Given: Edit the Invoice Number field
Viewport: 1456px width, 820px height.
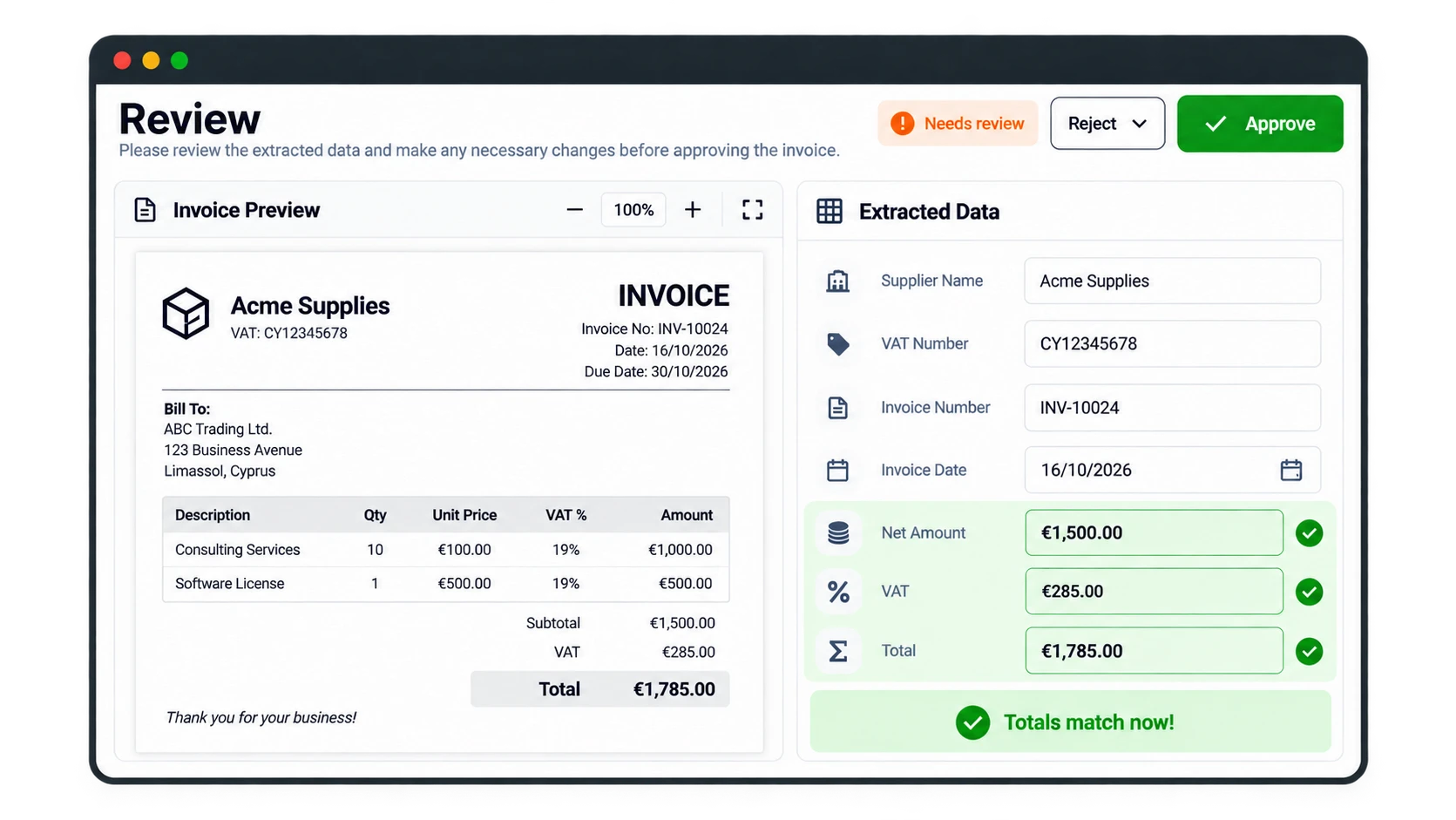Looking at the screenshot, I should tap(1172, 408).
